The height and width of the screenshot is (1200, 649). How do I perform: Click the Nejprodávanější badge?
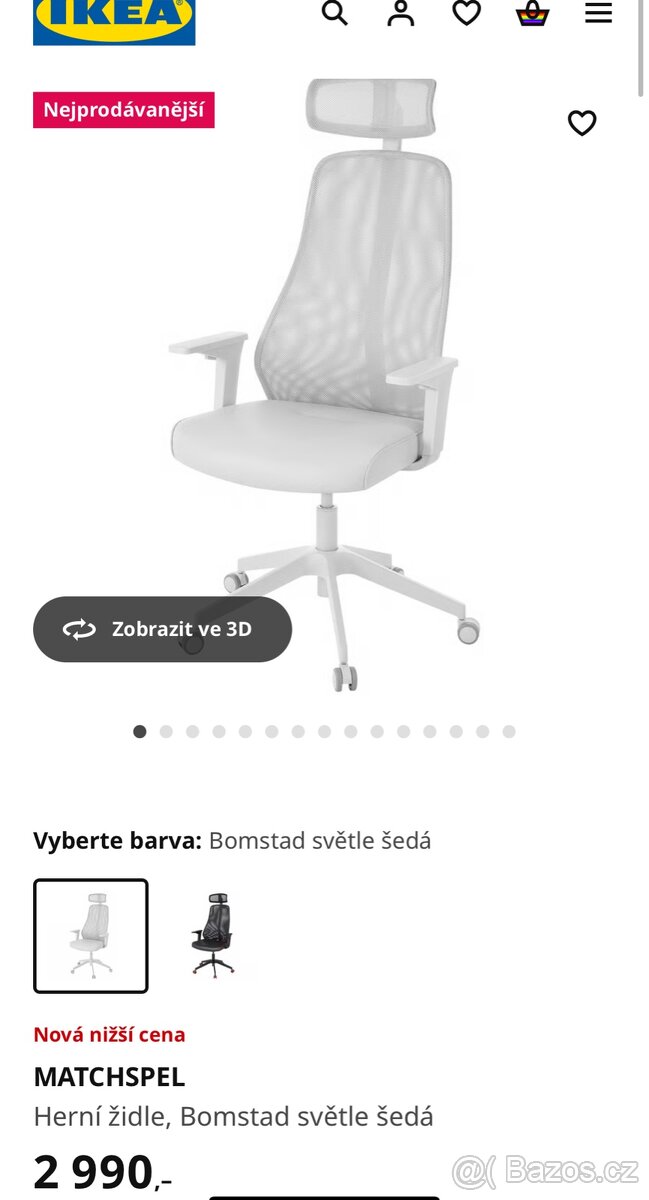click(x=124, y=110)
